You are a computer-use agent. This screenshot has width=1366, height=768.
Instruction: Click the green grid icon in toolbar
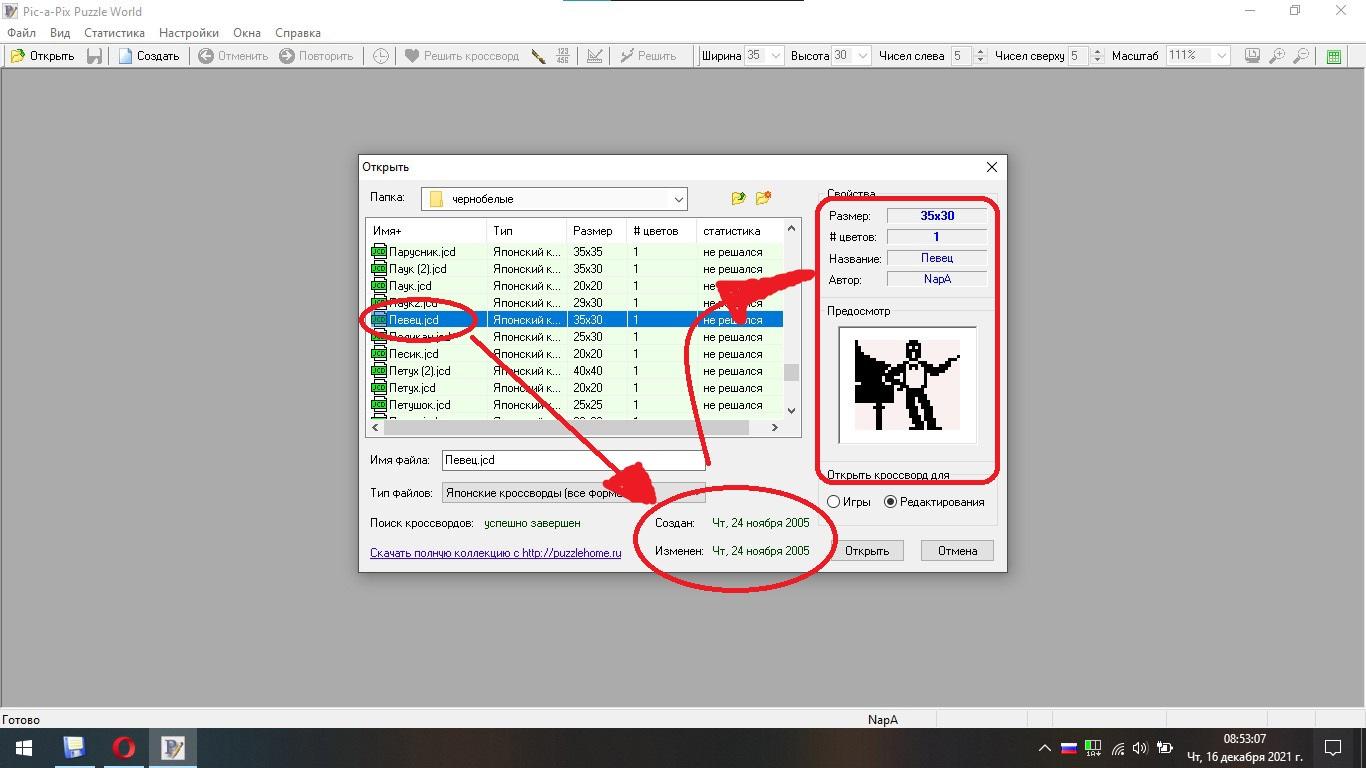point(1333,56)
